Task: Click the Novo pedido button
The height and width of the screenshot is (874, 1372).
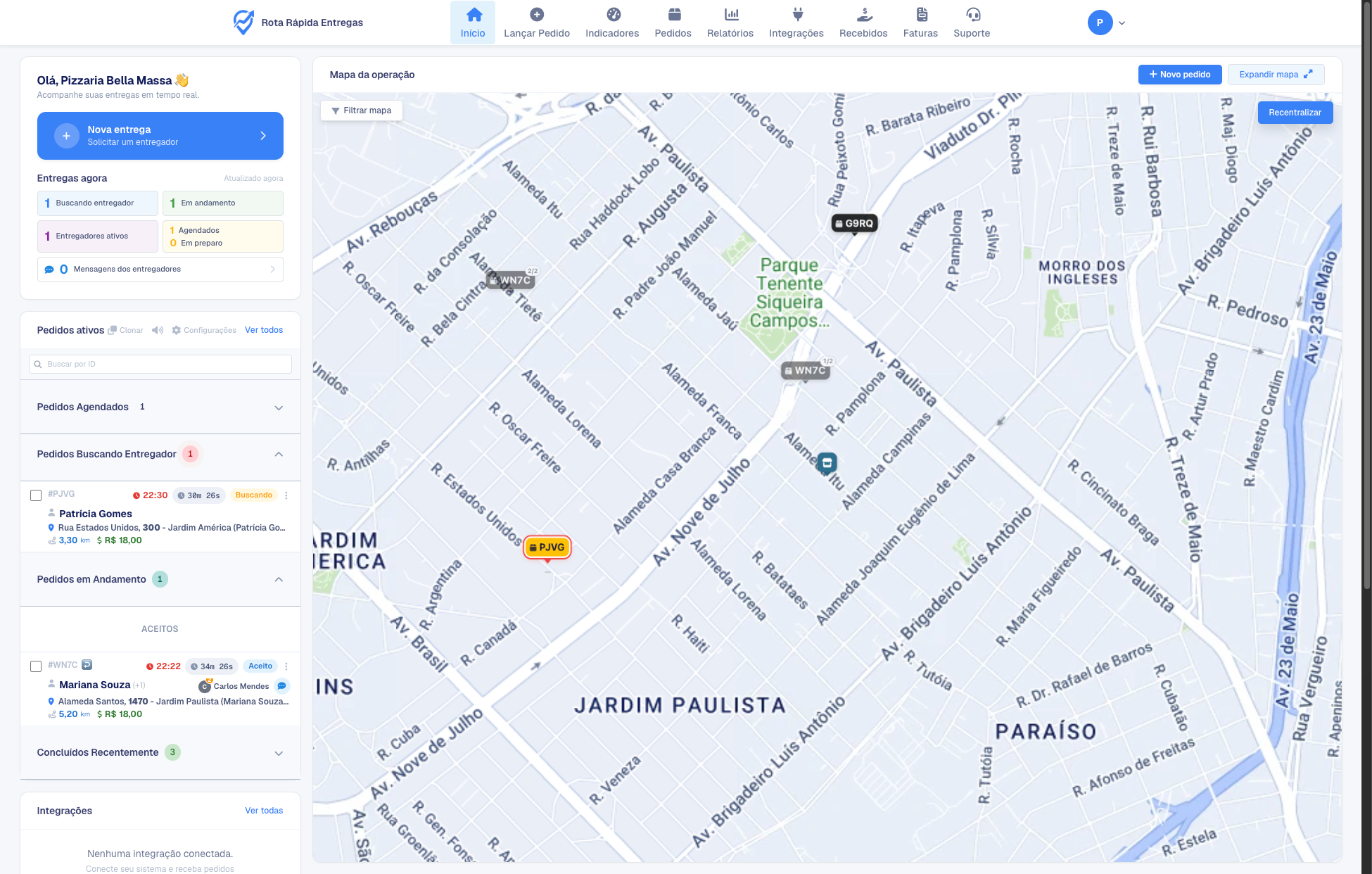Action: pos(1180,74)
